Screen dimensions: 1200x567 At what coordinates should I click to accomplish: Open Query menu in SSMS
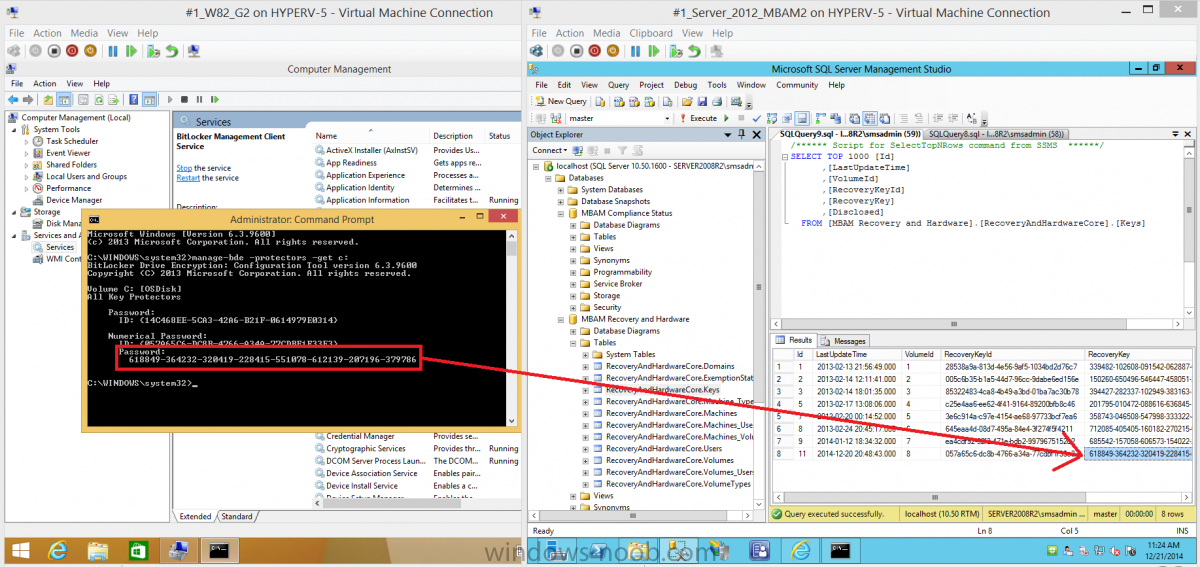click(618, 85)
